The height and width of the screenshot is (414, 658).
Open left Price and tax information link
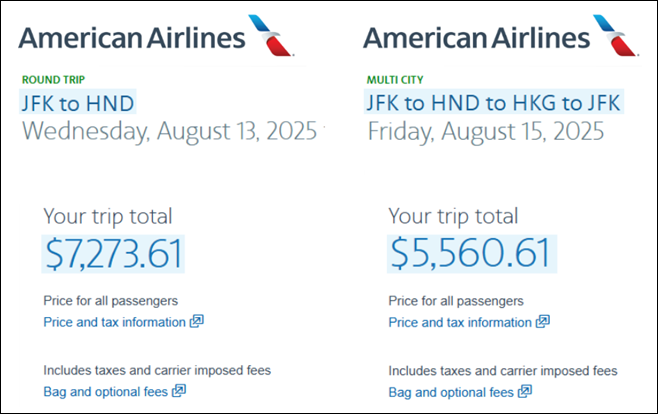[x=115, y=322]
